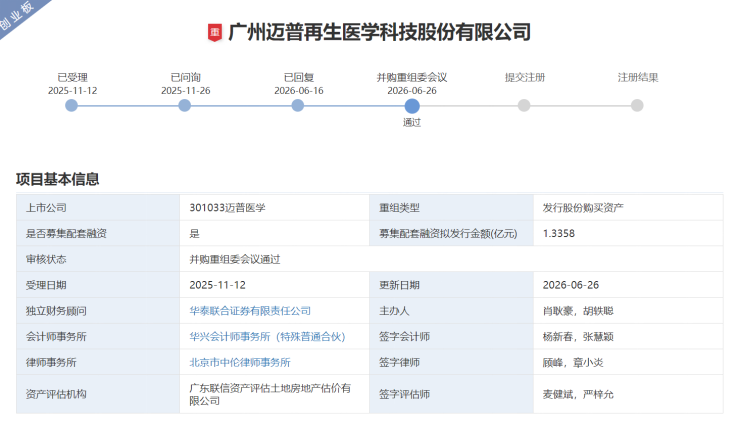Click the 会计师事务所 row label
This screenshot has width=737, height=421.
click(x=56, y=337)
